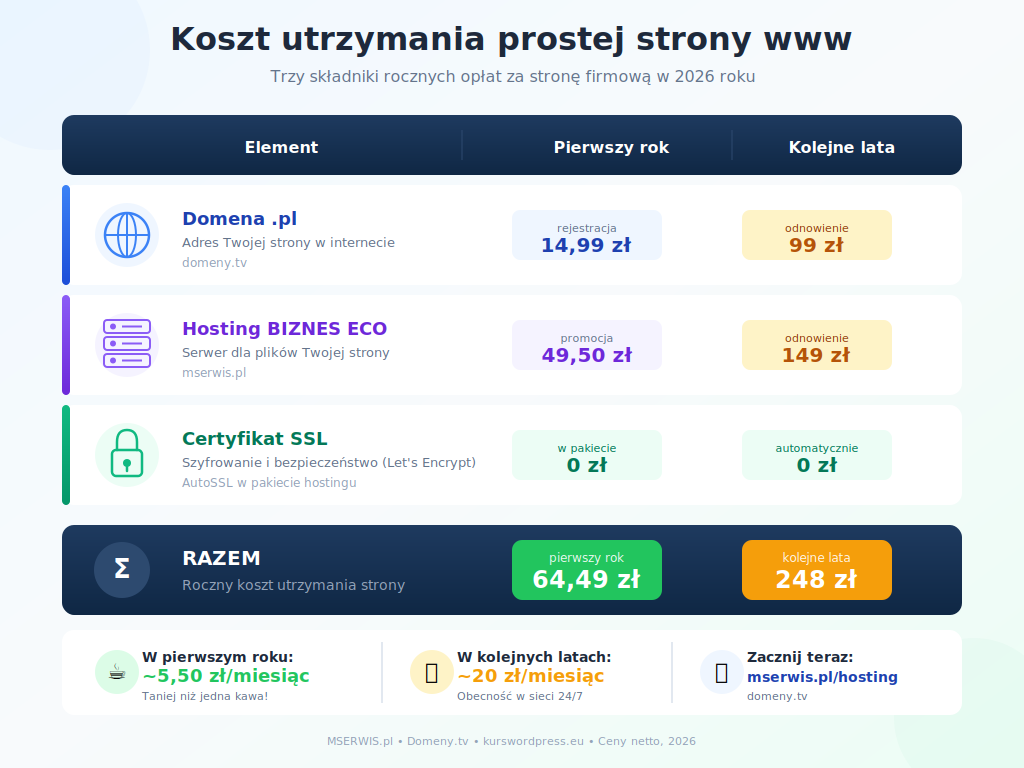The width and height of the screenshot is (1024, 768).
Task: Click the globe icon for Domena .pl
Action: [126, 234]
